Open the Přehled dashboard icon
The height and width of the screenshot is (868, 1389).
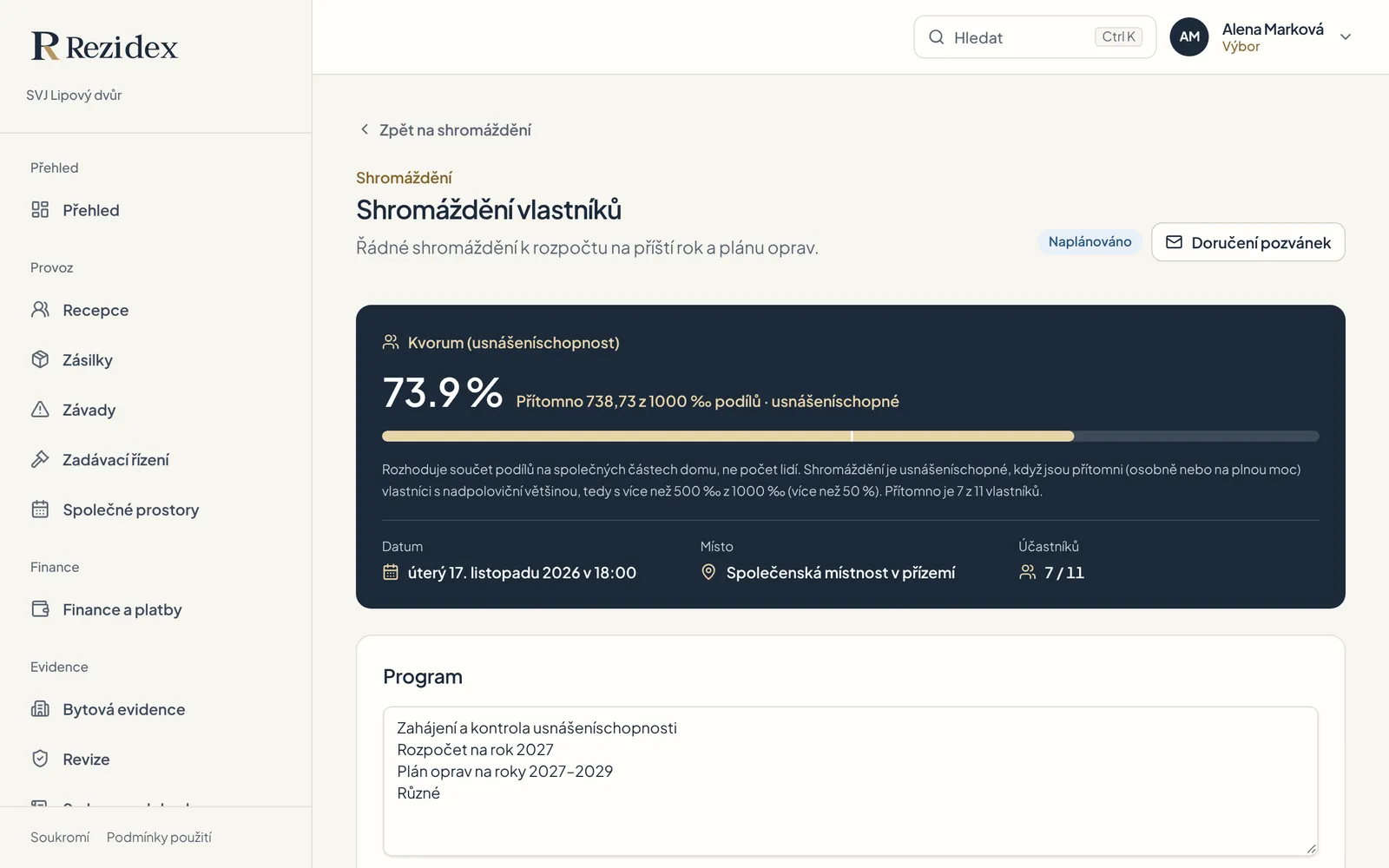coord(40,209)
